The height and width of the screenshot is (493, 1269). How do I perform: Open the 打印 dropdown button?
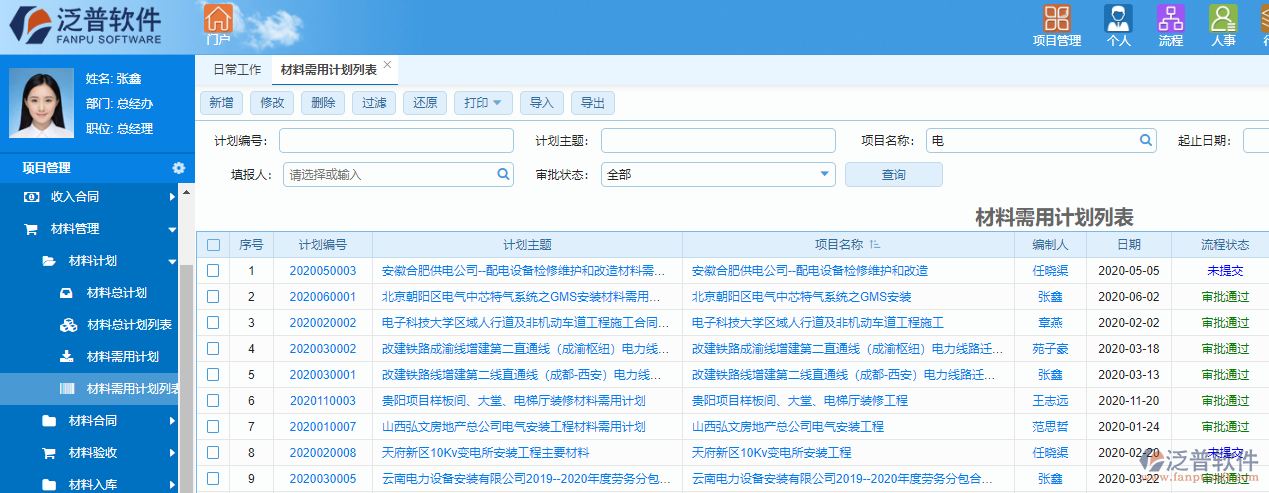(484, 103)
